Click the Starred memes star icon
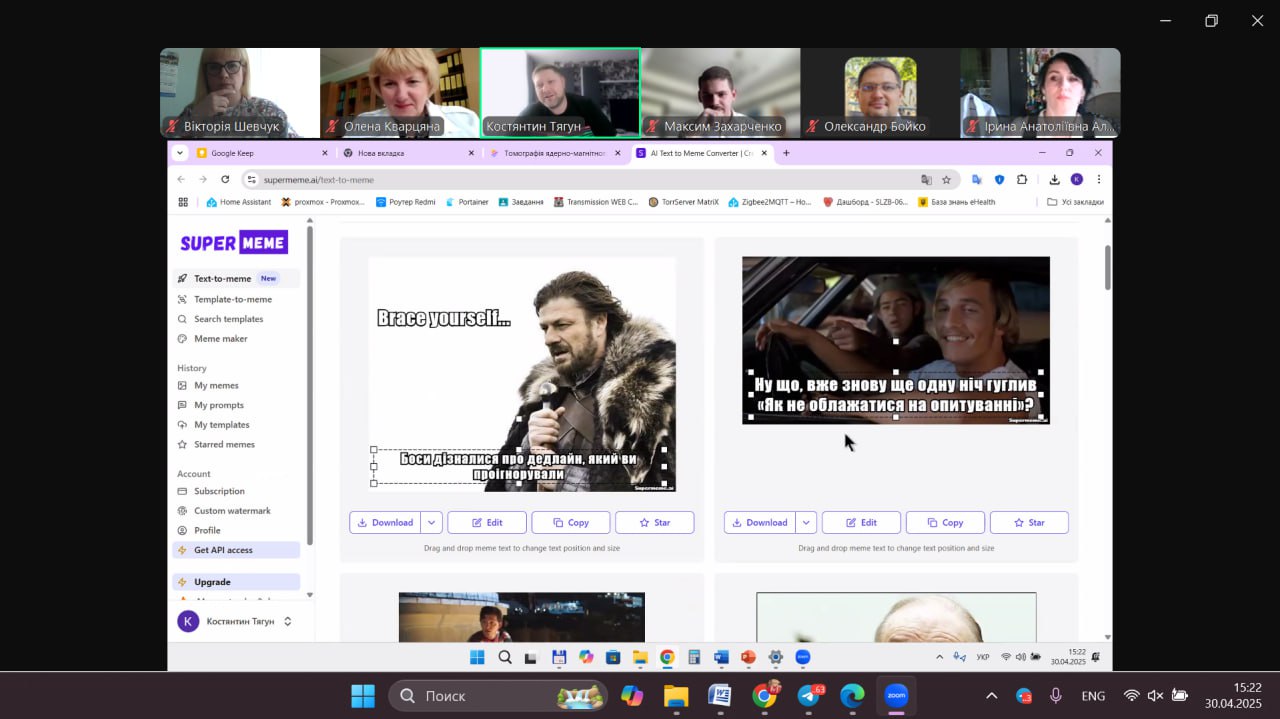 tap(182, 445)
